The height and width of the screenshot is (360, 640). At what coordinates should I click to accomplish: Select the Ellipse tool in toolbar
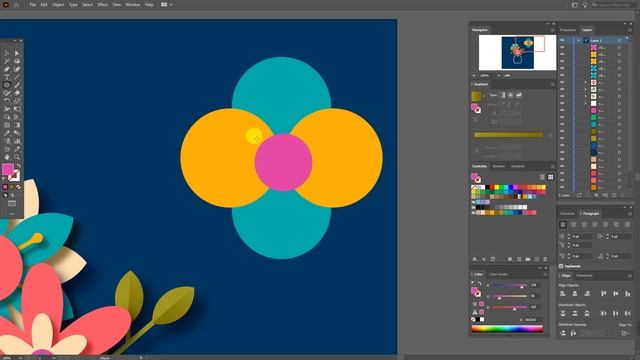coord(7,85)
